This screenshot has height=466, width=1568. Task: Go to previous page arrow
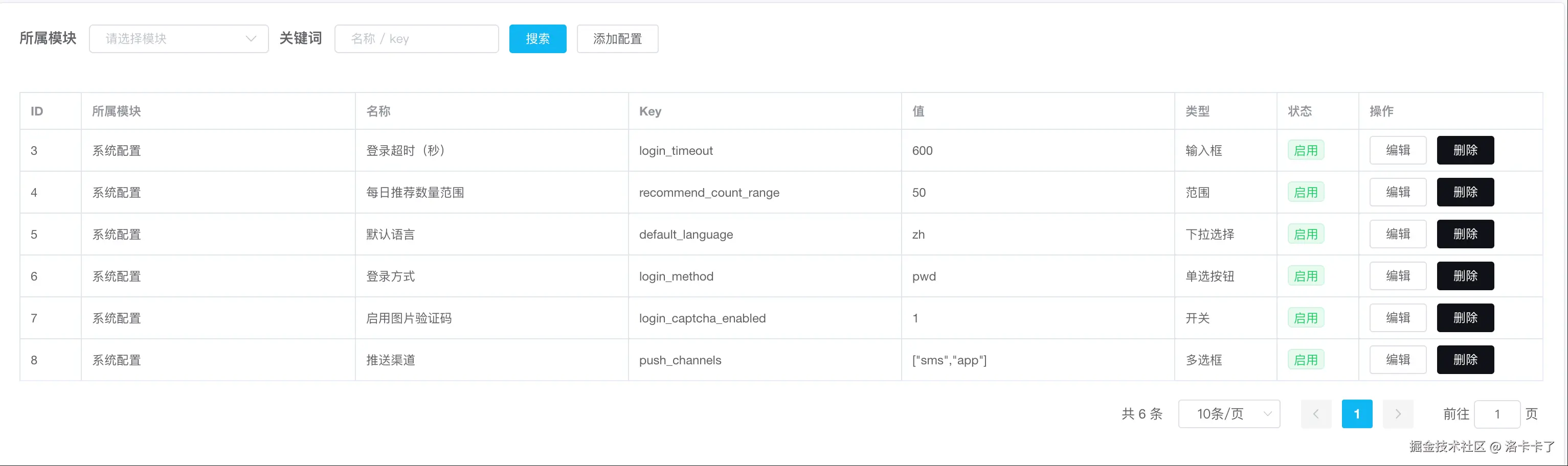click(1316, 414)
